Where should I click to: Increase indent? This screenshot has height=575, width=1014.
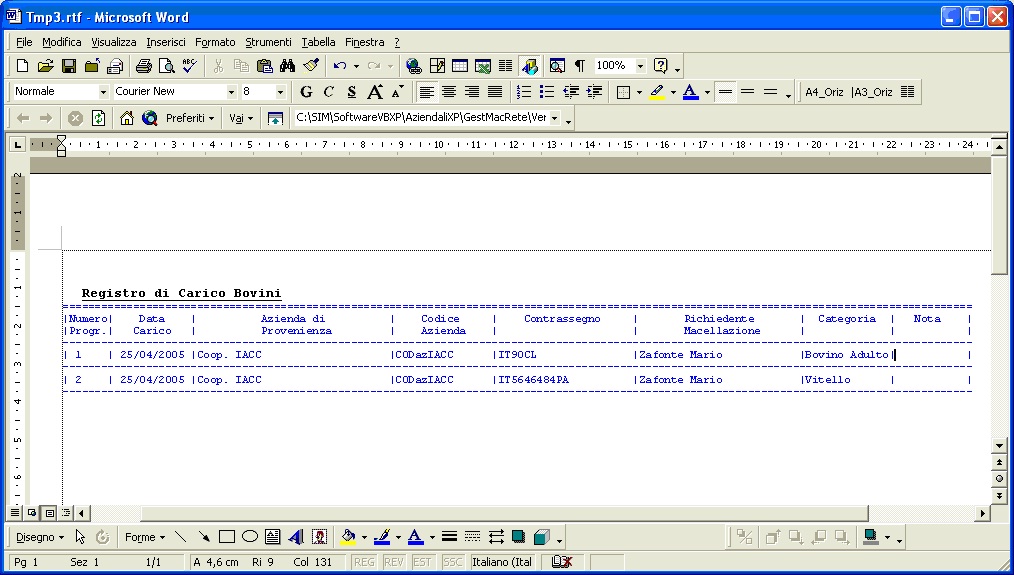[594, 92]
